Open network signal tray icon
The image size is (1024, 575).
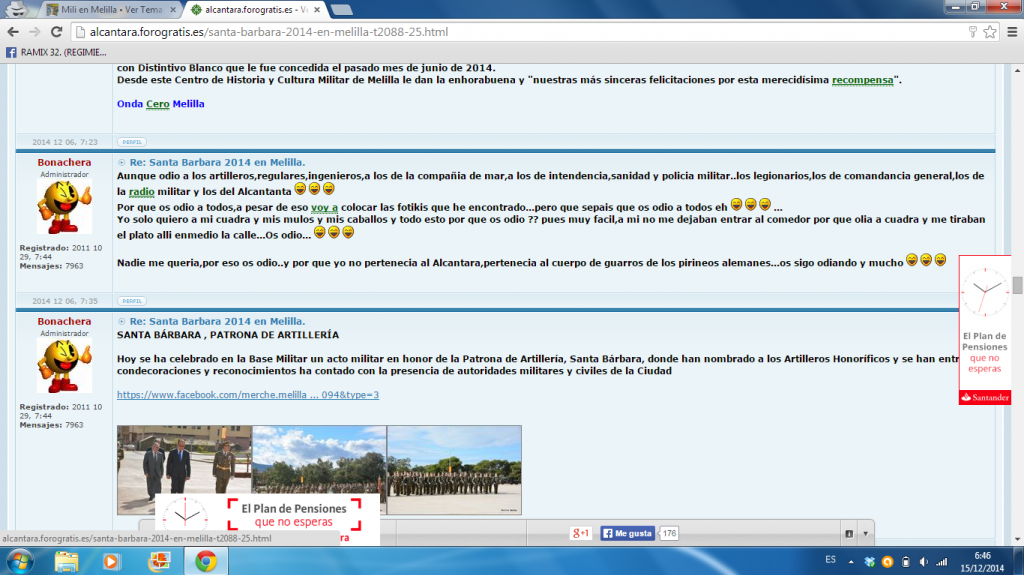(x=942, y=561)
